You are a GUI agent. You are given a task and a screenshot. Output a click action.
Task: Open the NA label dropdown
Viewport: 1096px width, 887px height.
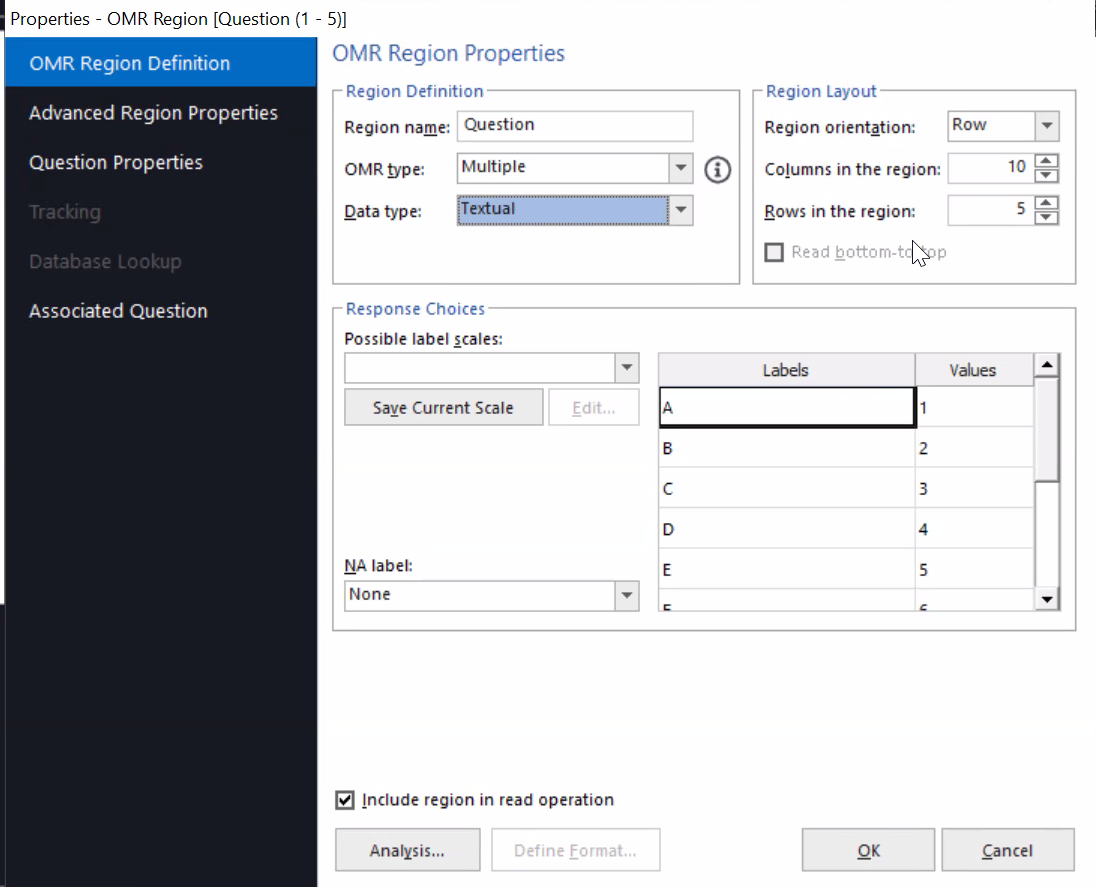[627, 595]
